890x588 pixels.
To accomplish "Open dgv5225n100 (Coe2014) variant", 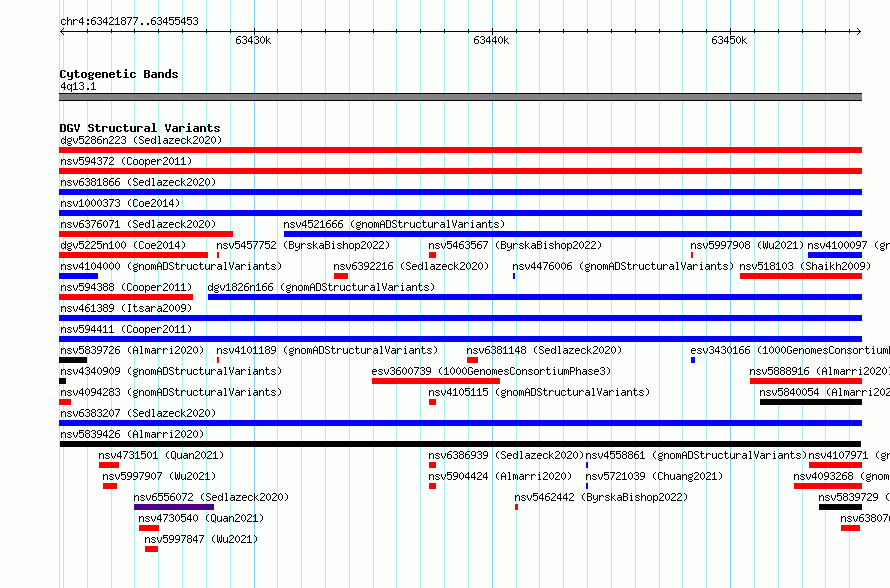I will (123, 245).
